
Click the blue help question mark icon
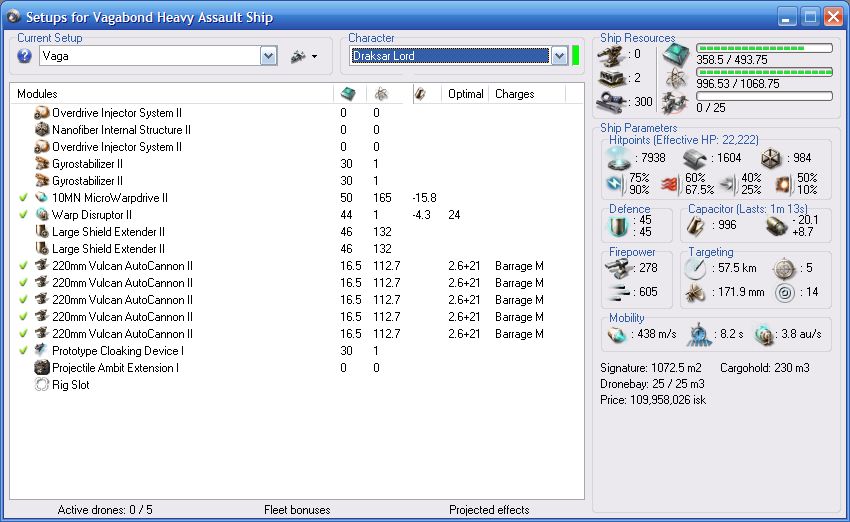[x=24, y=56]
